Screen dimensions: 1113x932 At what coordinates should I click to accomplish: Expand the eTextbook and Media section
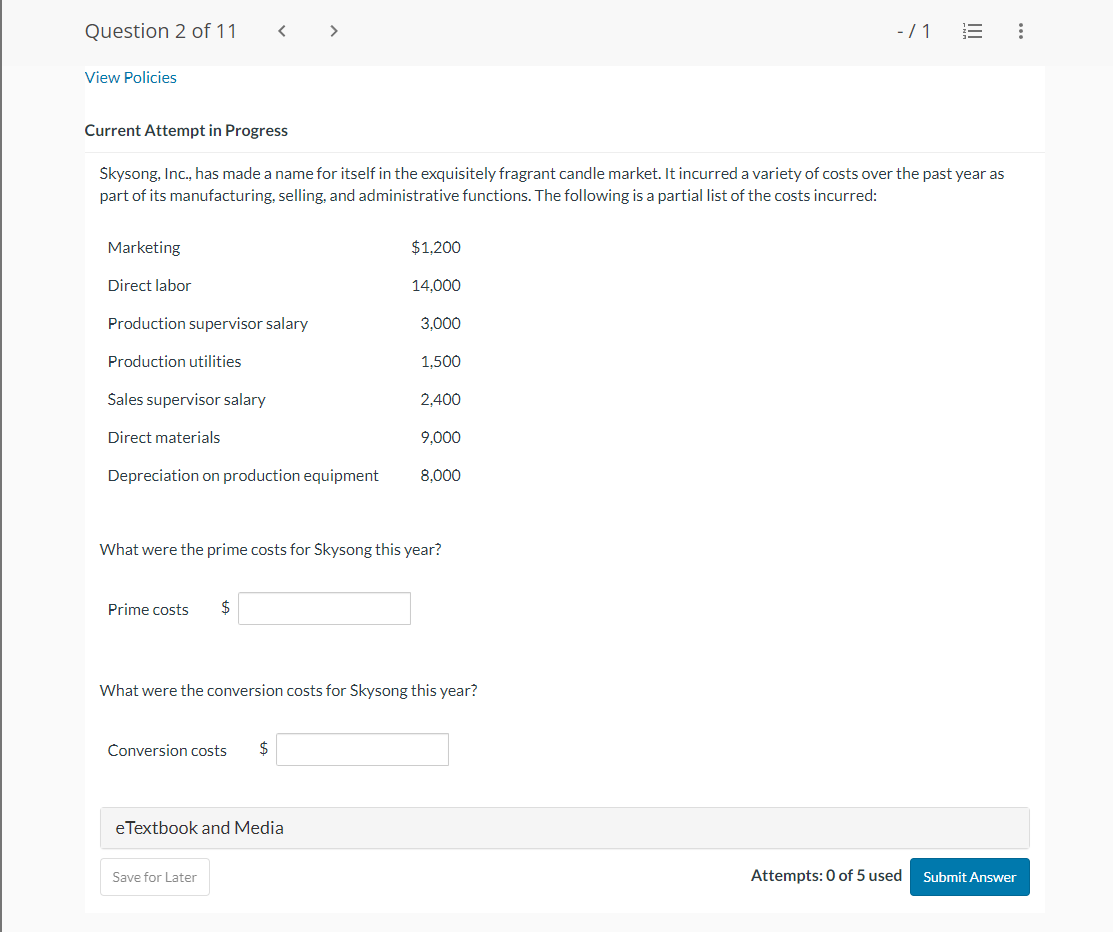click(x=199, y=828)
